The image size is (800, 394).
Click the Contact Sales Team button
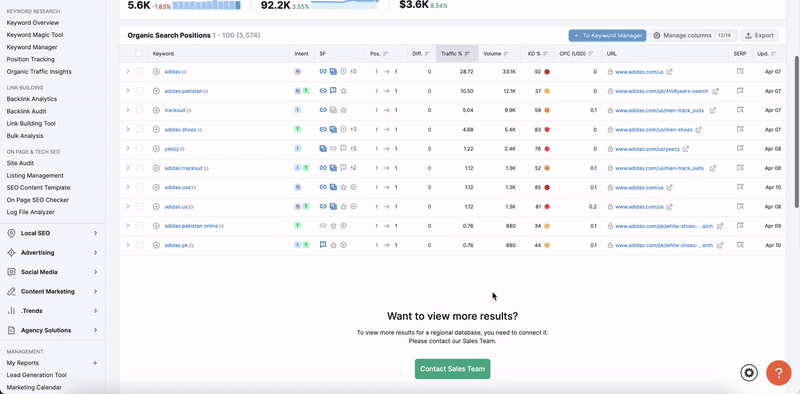point(453,369)
